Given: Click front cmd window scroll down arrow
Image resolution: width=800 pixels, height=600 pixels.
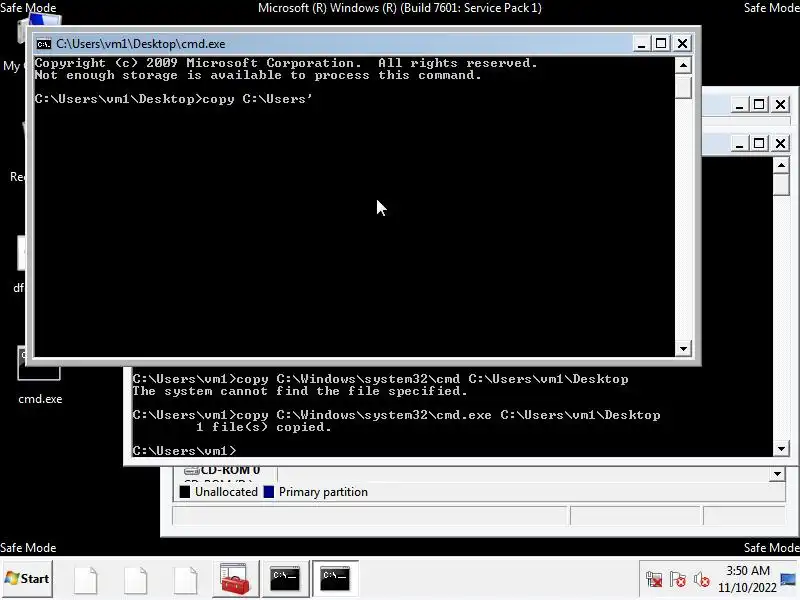Looking at the screenshot, I should coord(683,349).
